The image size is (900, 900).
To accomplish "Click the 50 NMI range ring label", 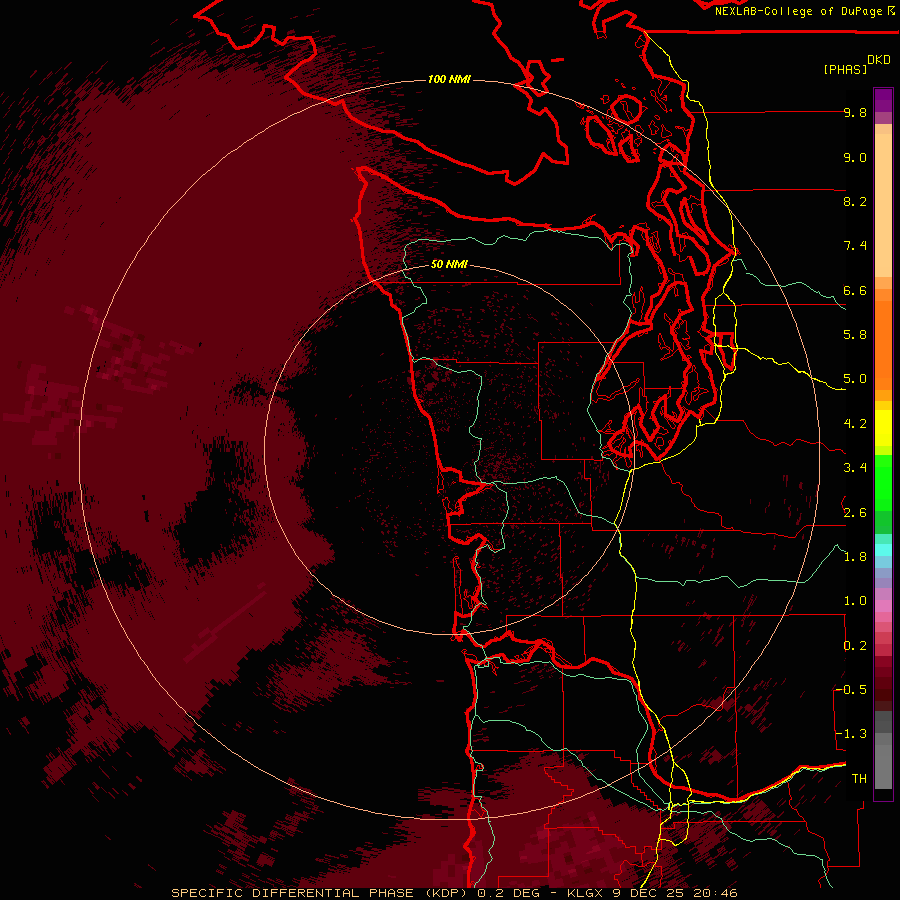I will click(x=449, y=264).
